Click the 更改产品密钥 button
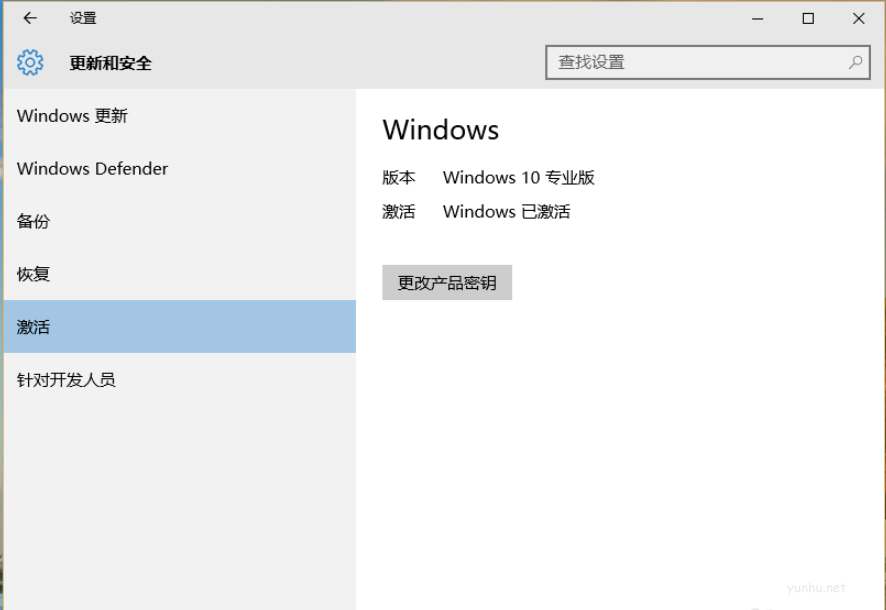This screenshot has height=610, width=886. coord(447,282)
